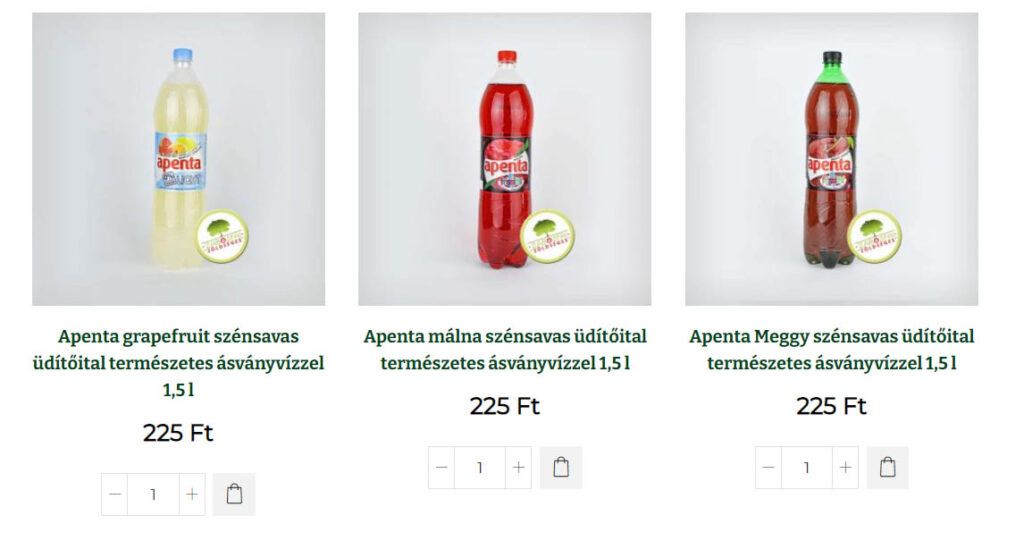Screen dimensions: 1024x558
Task: View the red málna bottle image
Action: point(505,159)
